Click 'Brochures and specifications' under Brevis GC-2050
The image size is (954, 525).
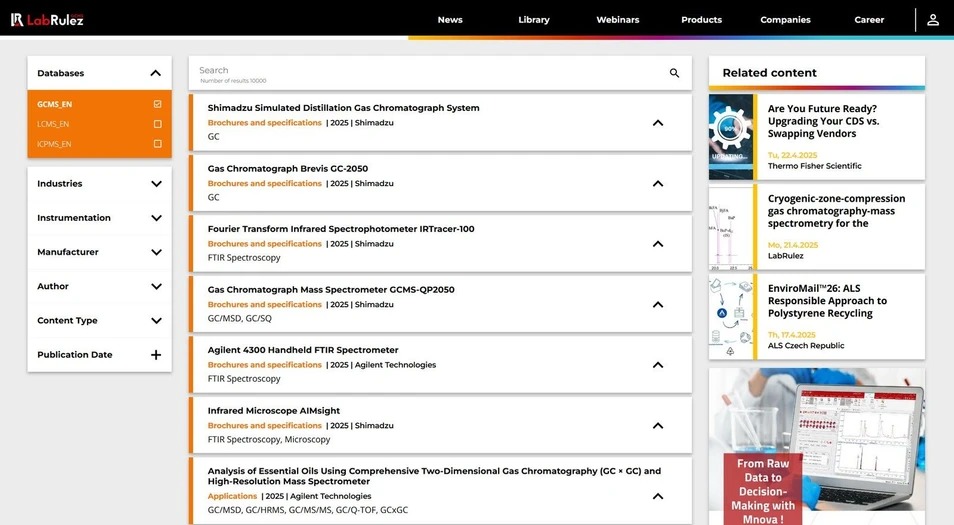pyautogui.click(x=265, y=183)
